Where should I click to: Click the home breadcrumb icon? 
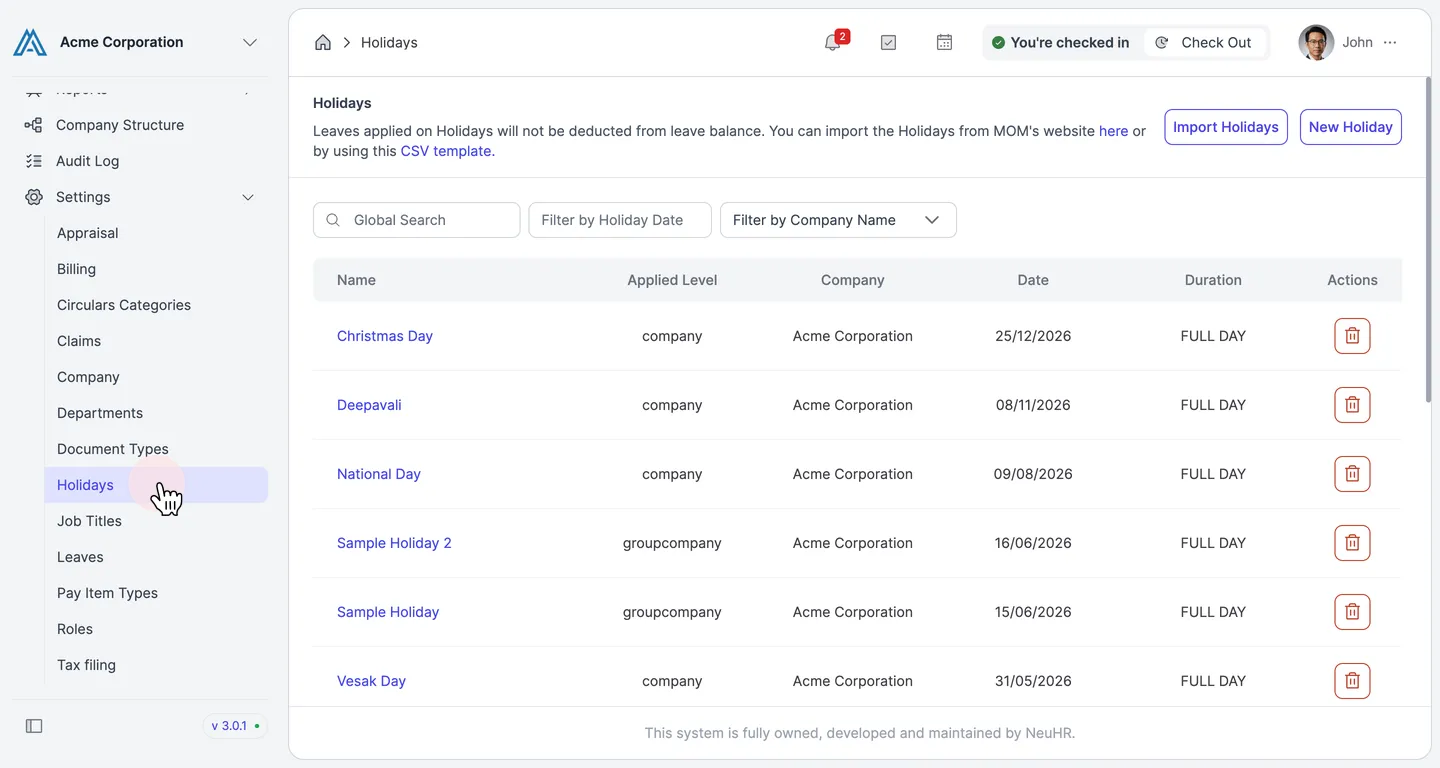(x=323, y=42)
